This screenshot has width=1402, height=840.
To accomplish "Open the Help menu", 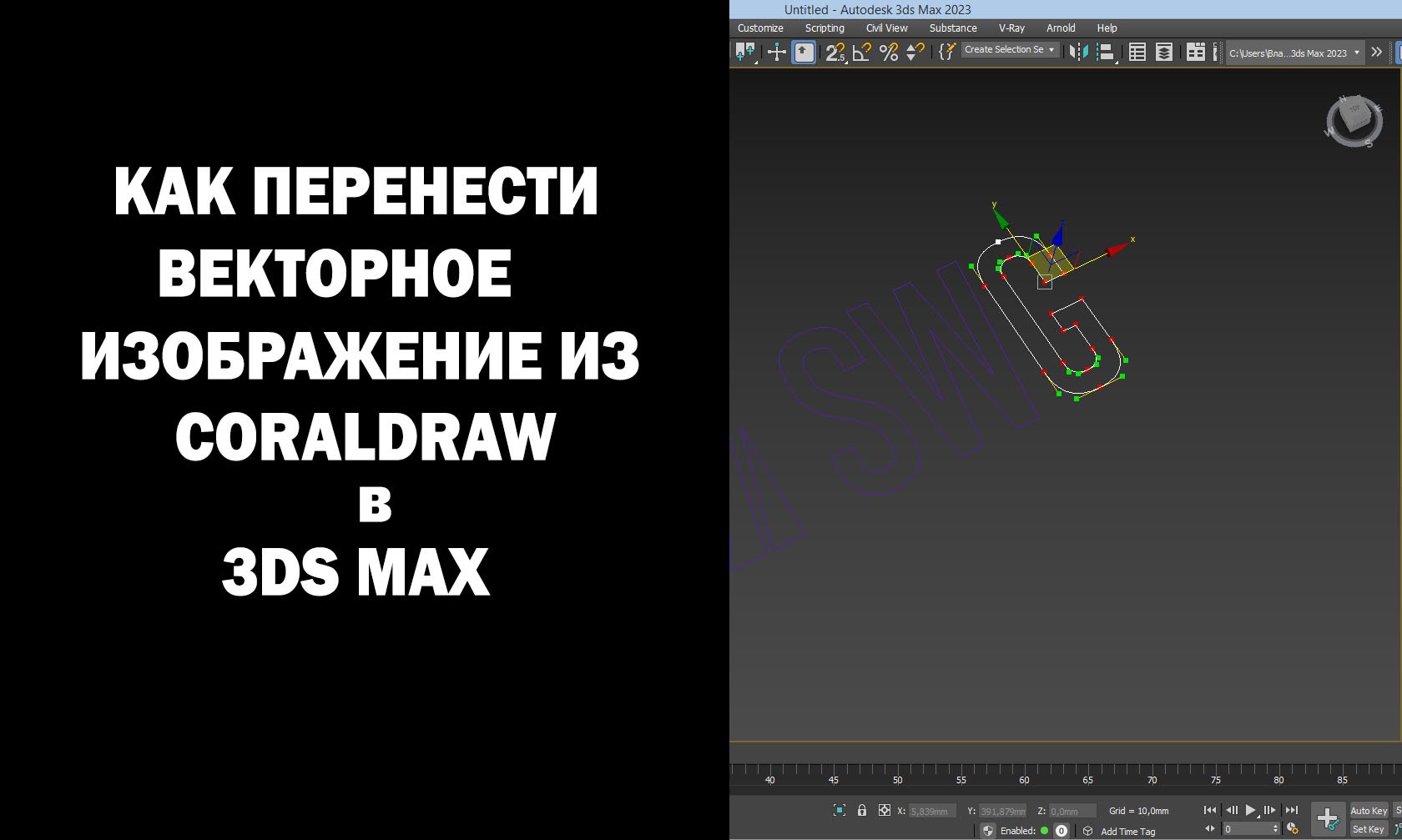I will click(1107, 28).
